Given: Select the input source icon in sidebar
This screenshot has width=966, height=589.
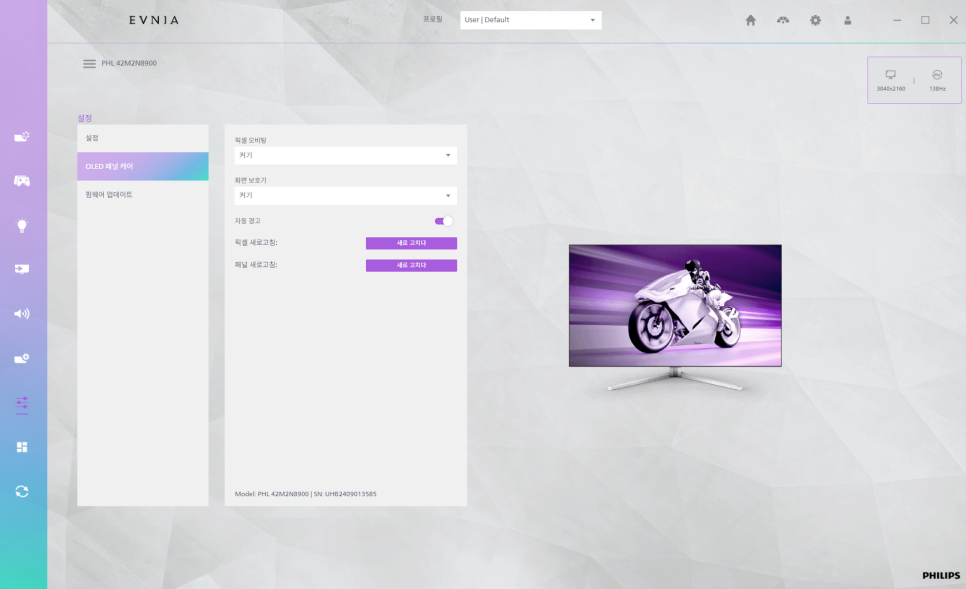Looking at the screenshot, I should (x=22, y=269).
